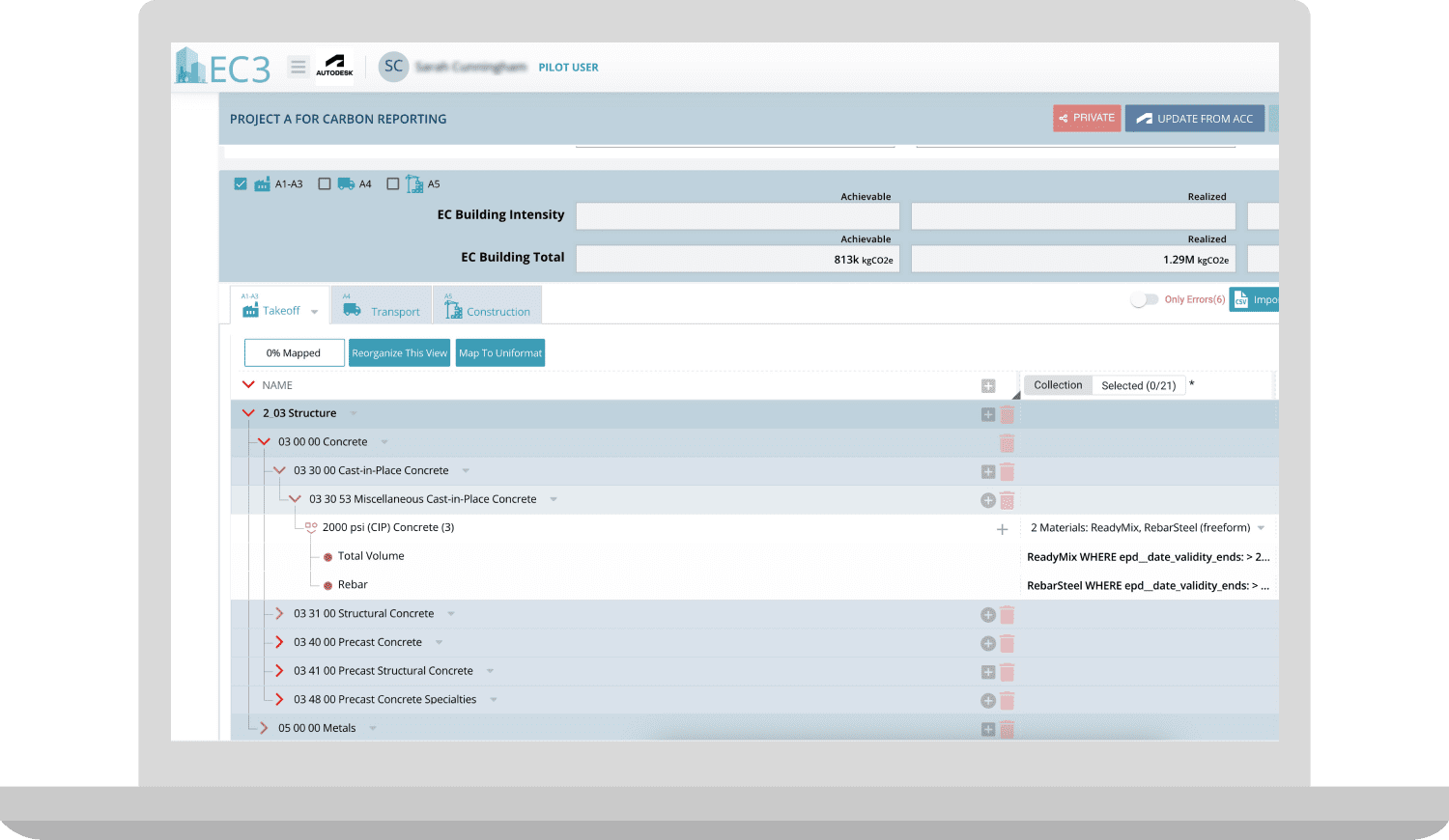
Task: Expand 03 40 00 Precast Concrete
Action: (x=279, y=642)
